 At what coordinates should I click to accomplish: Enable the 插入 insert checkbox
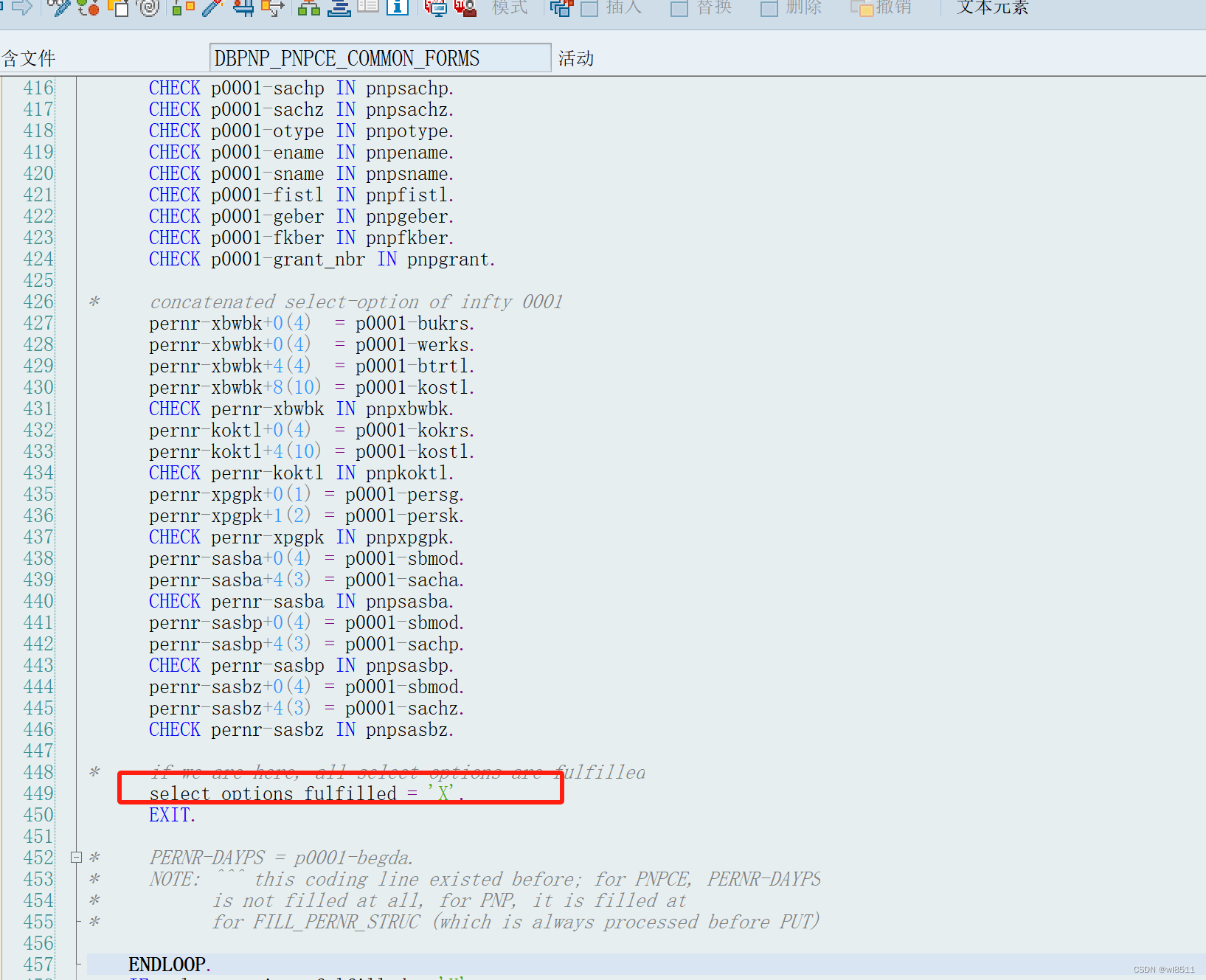(x=589, y=10)
